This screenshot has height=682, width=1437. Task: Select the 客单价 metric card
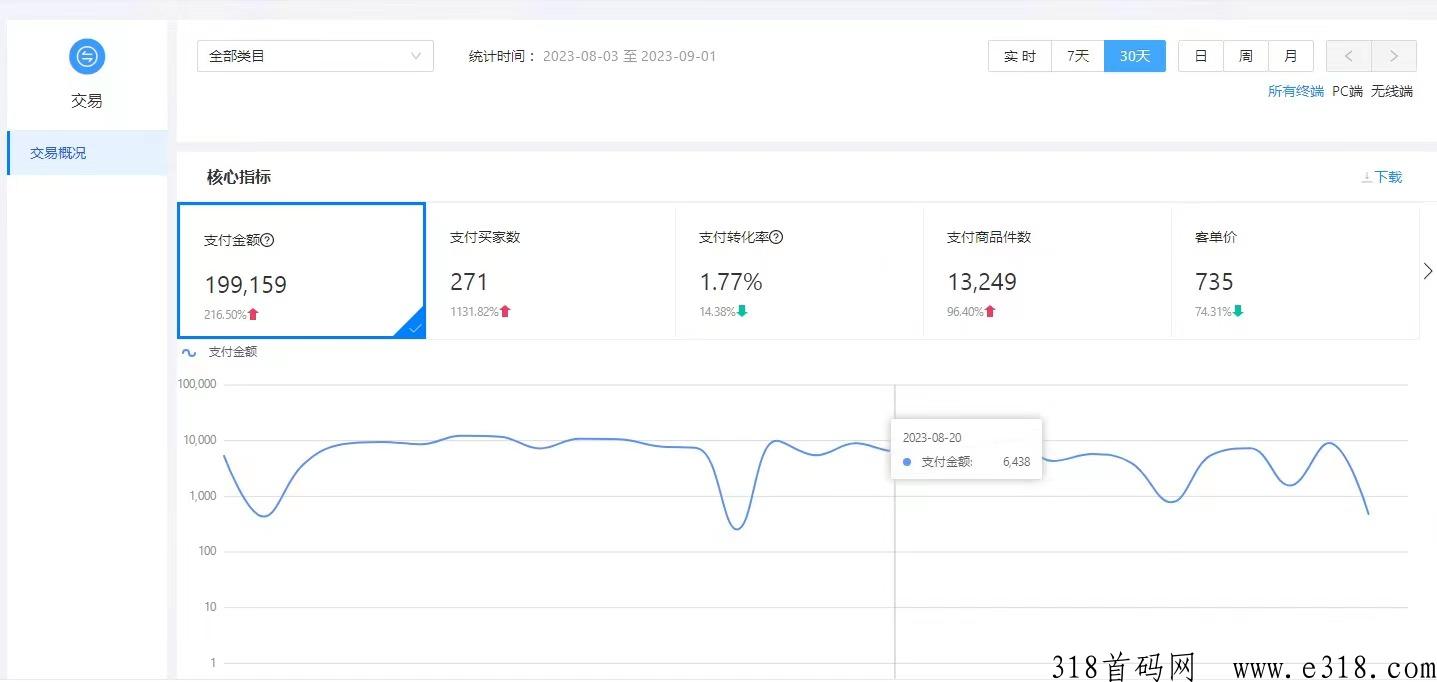[1294, 271]
